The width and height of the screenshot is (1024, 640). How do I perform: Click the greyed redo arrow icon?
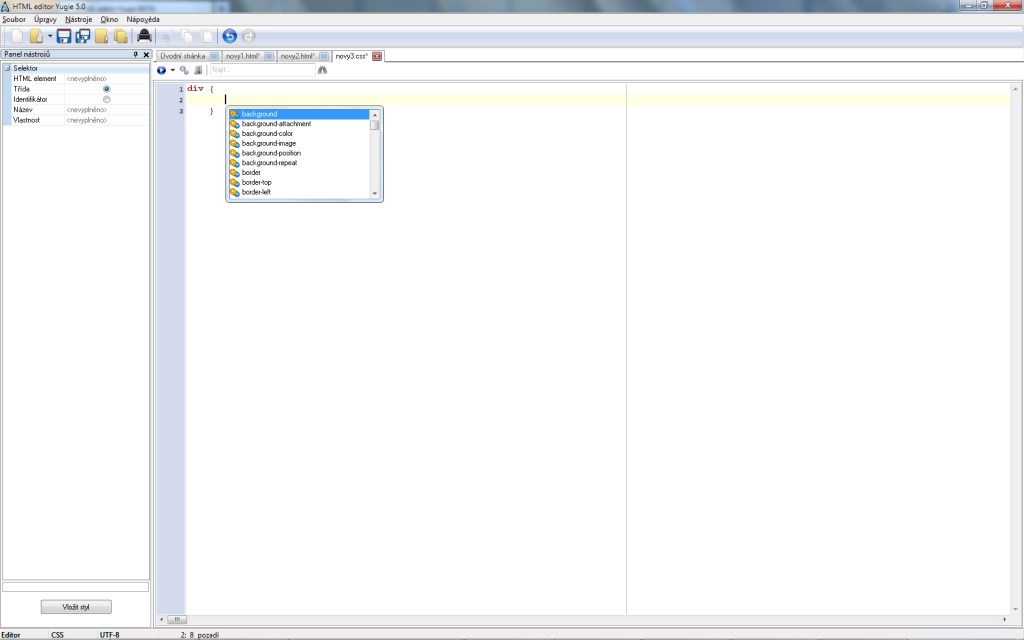248,37
